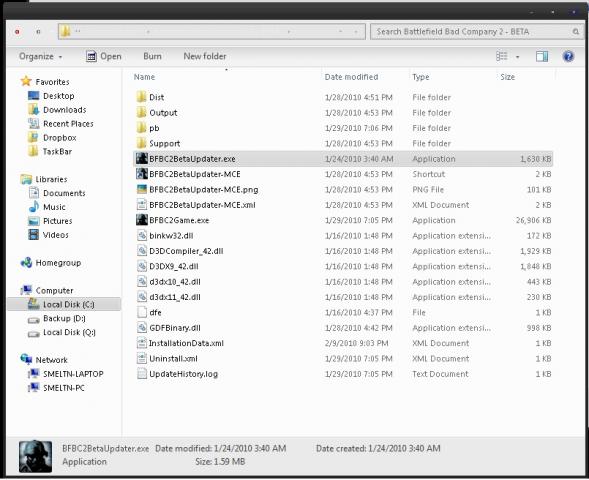Image resolution: width=589 pixels, height=480 pixels.
Task: Click the change view icon
Action: [501, 56]
